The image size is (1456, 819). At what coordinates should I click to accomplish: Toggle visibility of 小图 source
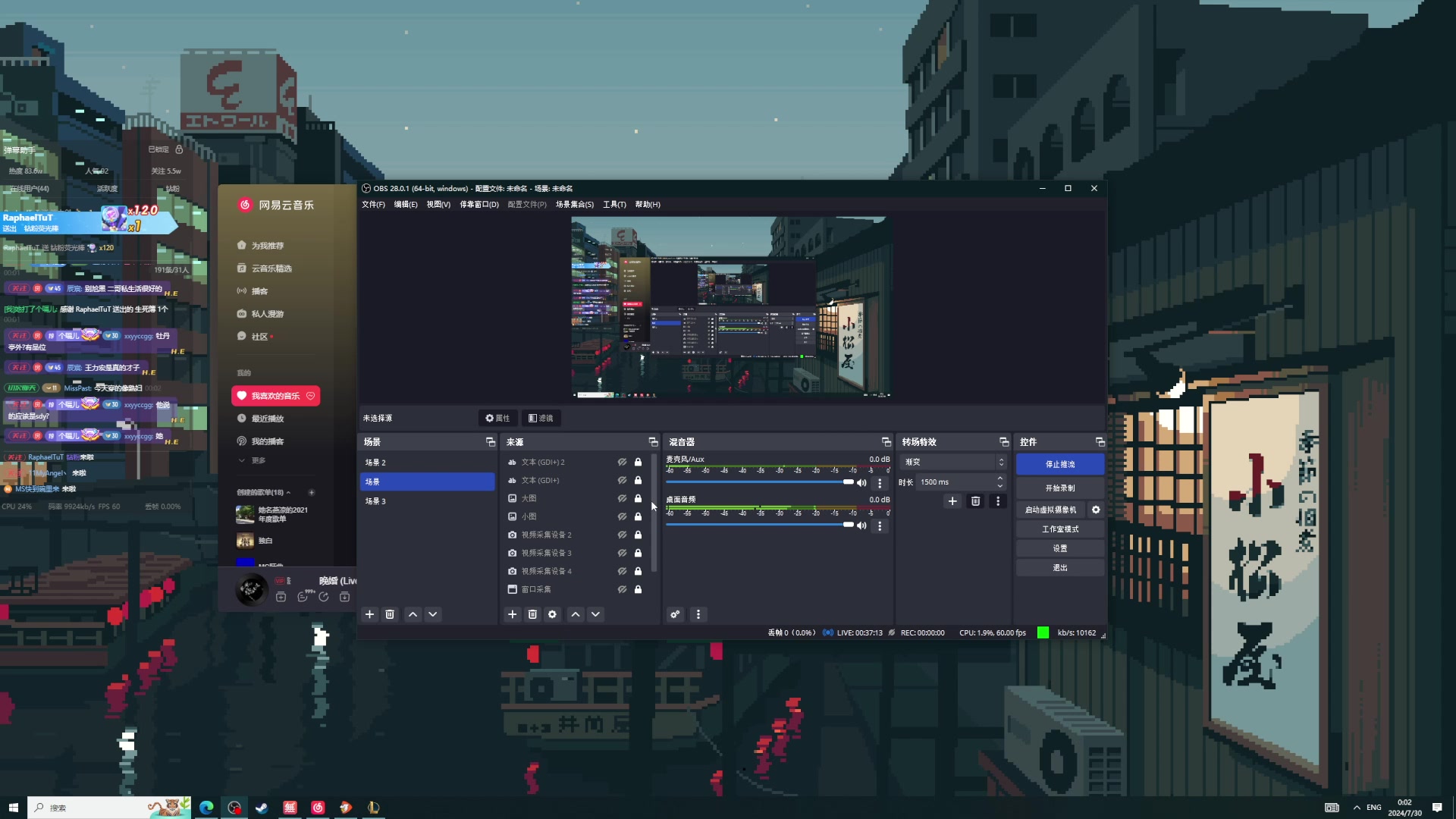pyautogui.click(x=622, y=516)
